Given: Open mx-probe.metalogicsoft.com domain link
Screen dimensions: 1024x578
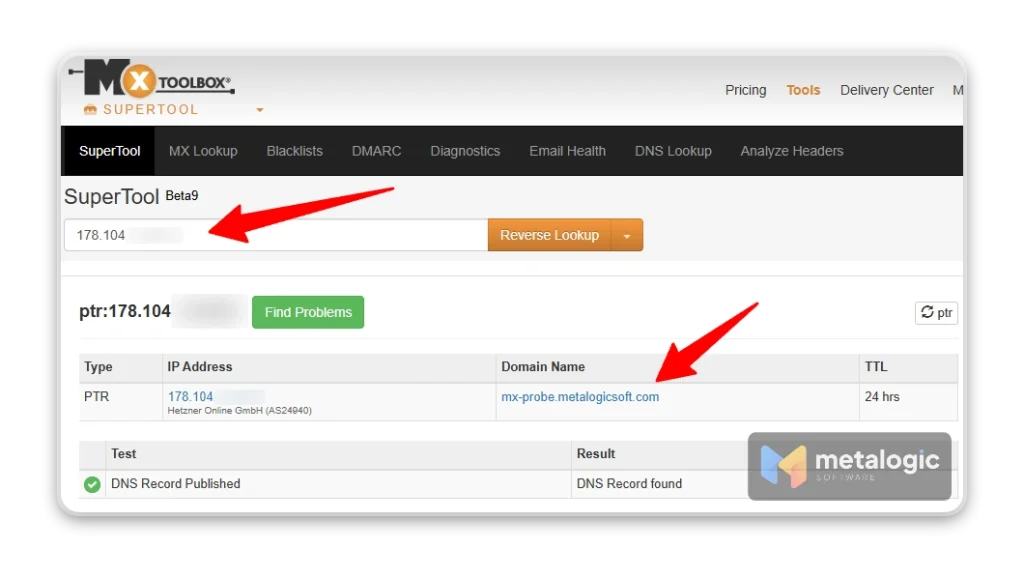Looking at the screenshot, I should 580,396.
